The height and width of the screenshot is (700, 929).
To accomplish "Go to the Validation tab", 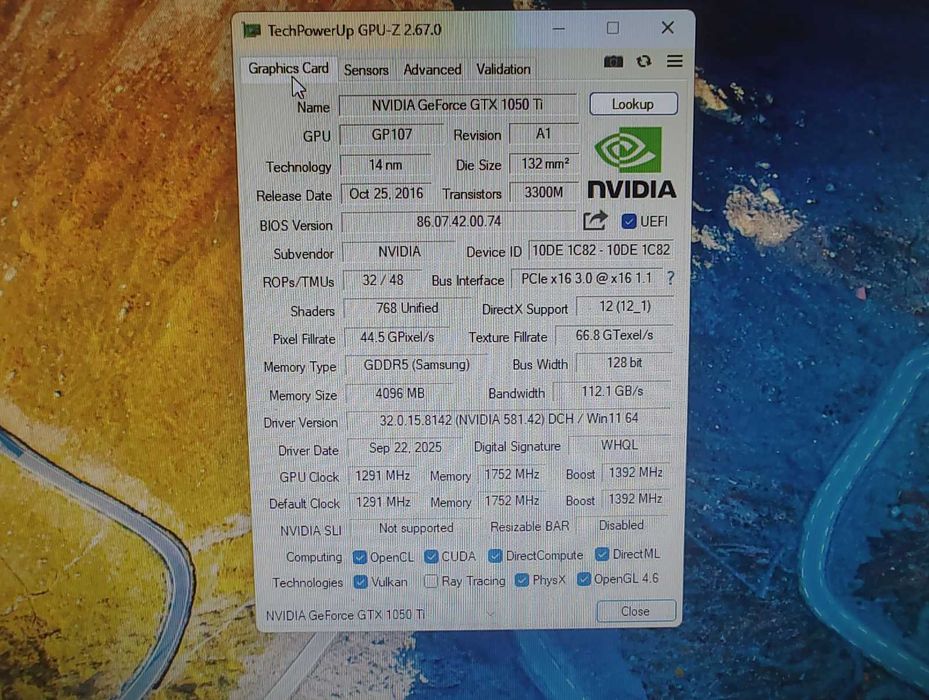I will [504, 69].
